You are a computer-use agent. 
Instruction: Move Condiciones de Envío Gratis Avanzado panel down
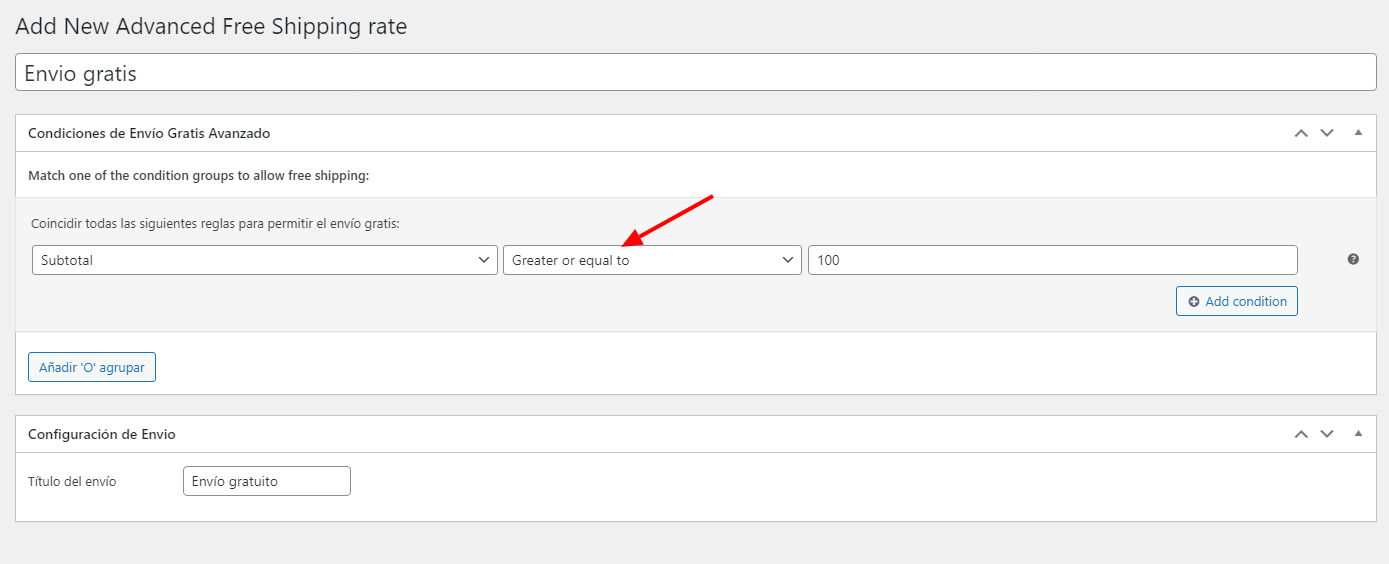pos(1327,133)
